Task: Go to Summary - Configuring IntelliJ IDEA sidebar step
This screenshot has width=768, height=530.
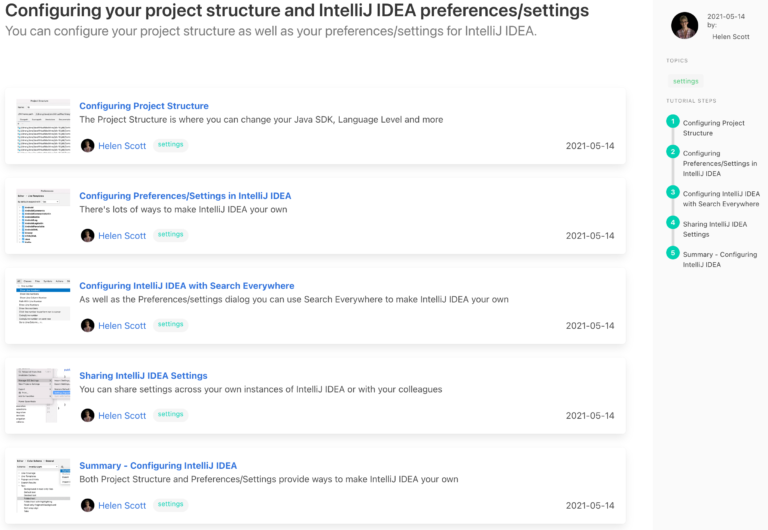Action: pos(719,259)
